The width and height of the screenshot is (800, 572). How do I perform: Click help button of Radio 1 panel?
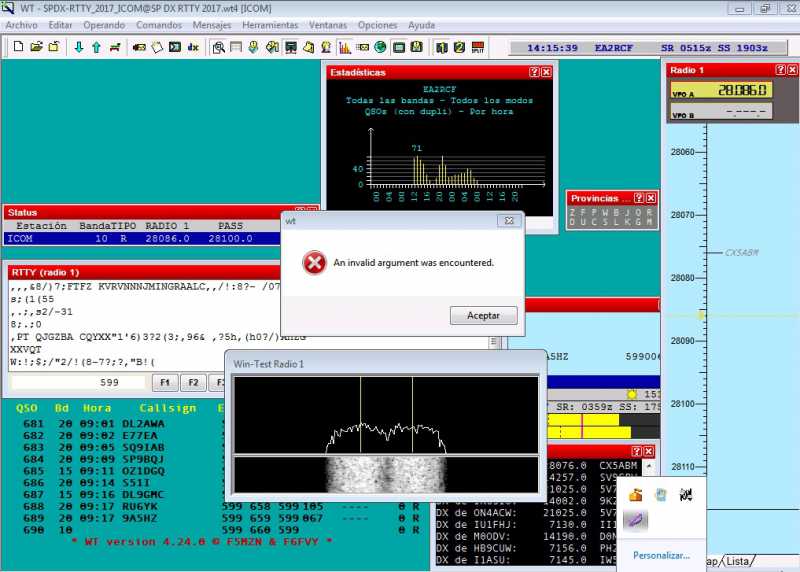781,70
